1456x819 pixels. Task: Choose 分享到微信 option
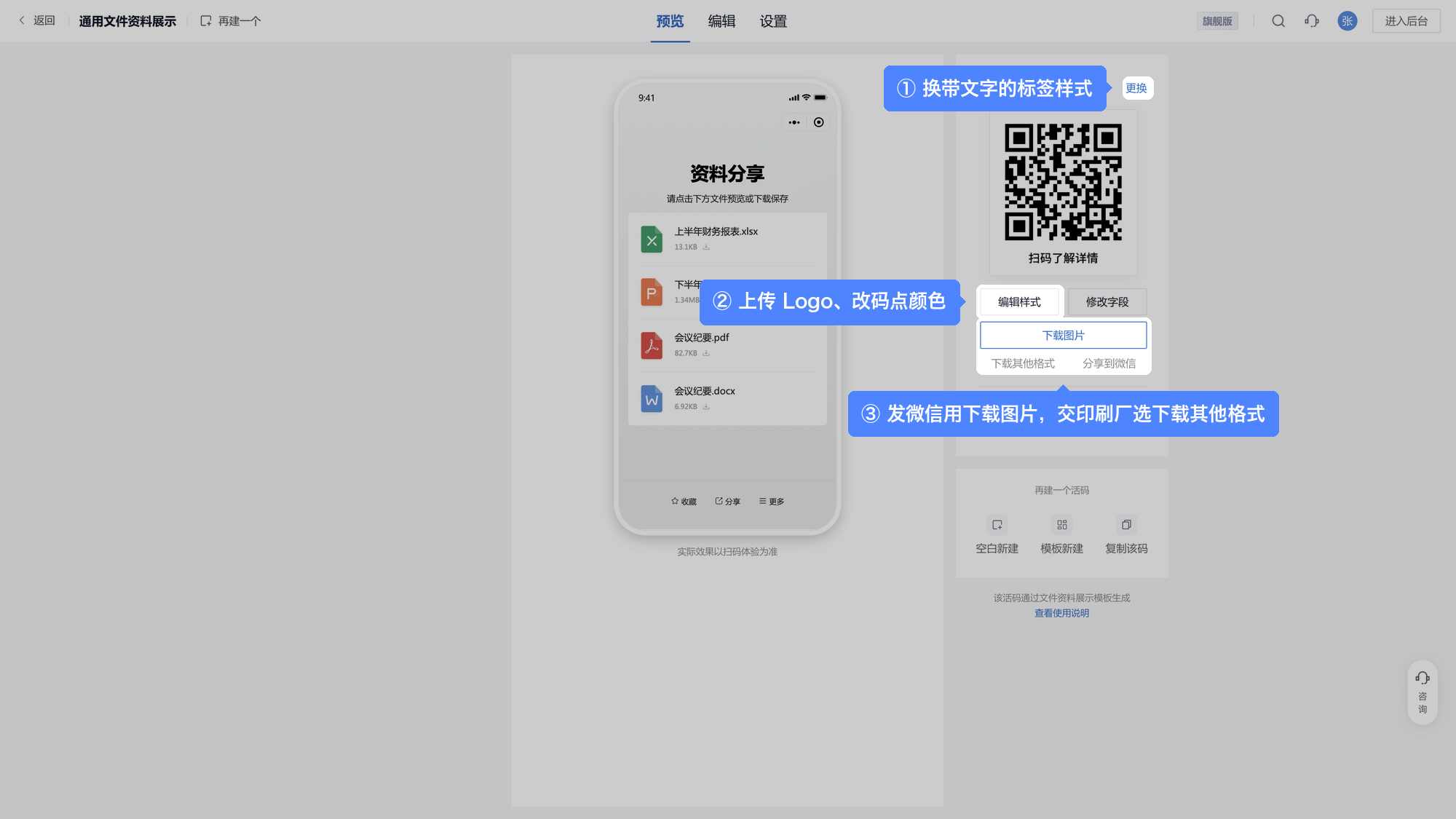click(x=1109, y=363)
